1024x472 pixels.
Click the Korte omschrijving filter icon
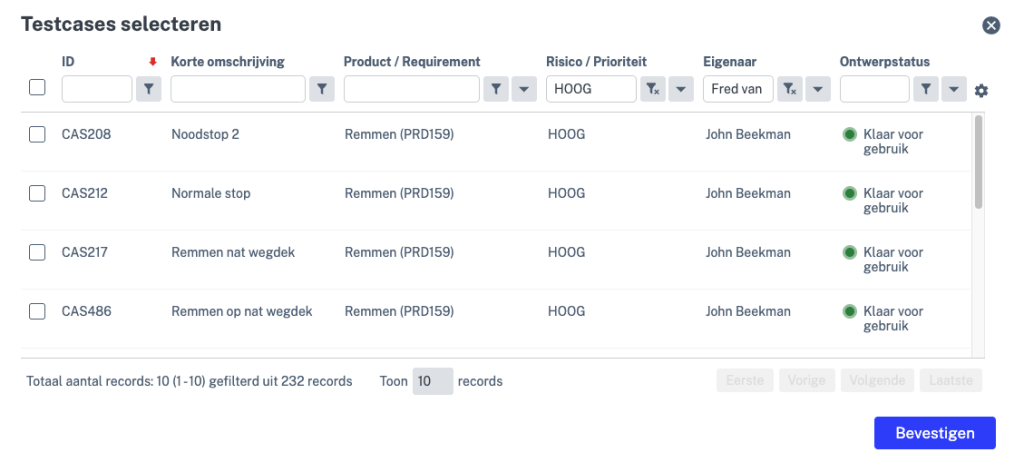click(322, 90)
